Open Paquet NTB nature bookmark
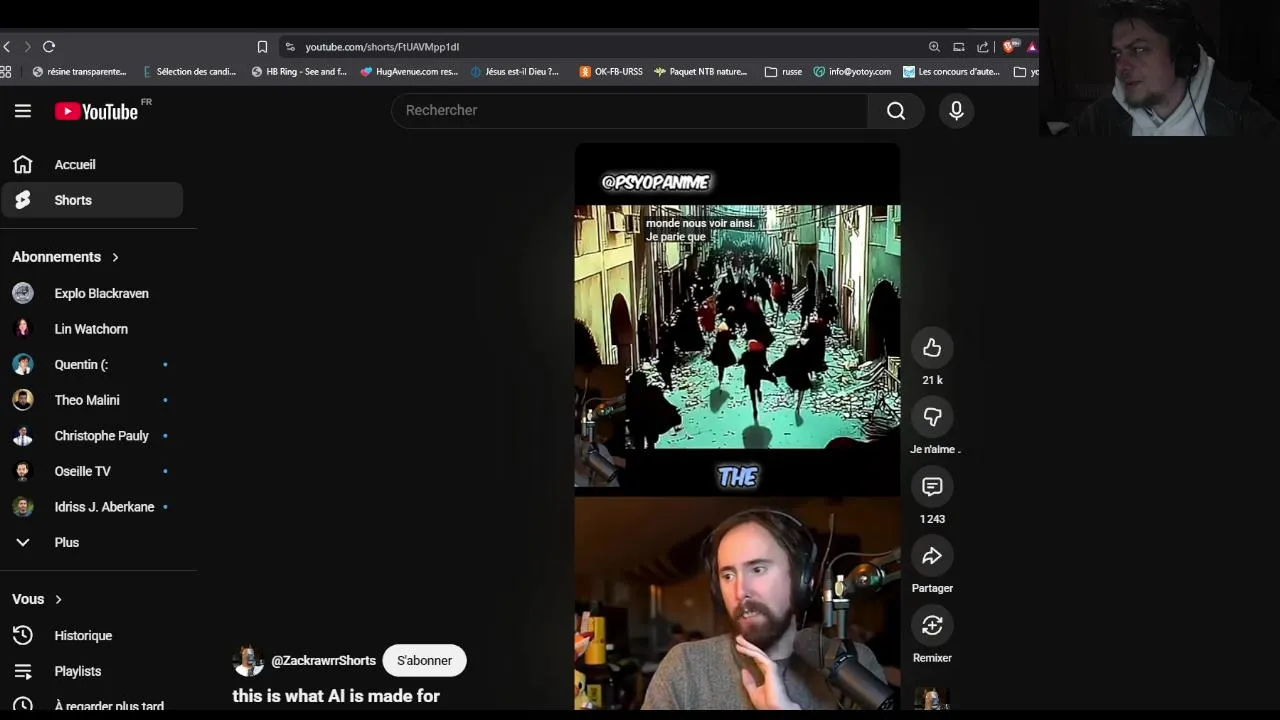1280x720 pixels. [x=701, y=72]
